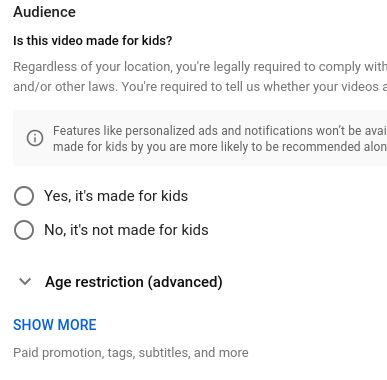The image size is (387, 380).
Task: Click 'Paid promotion, tags, subtitles, and more' caption
Action: (131, 353)
